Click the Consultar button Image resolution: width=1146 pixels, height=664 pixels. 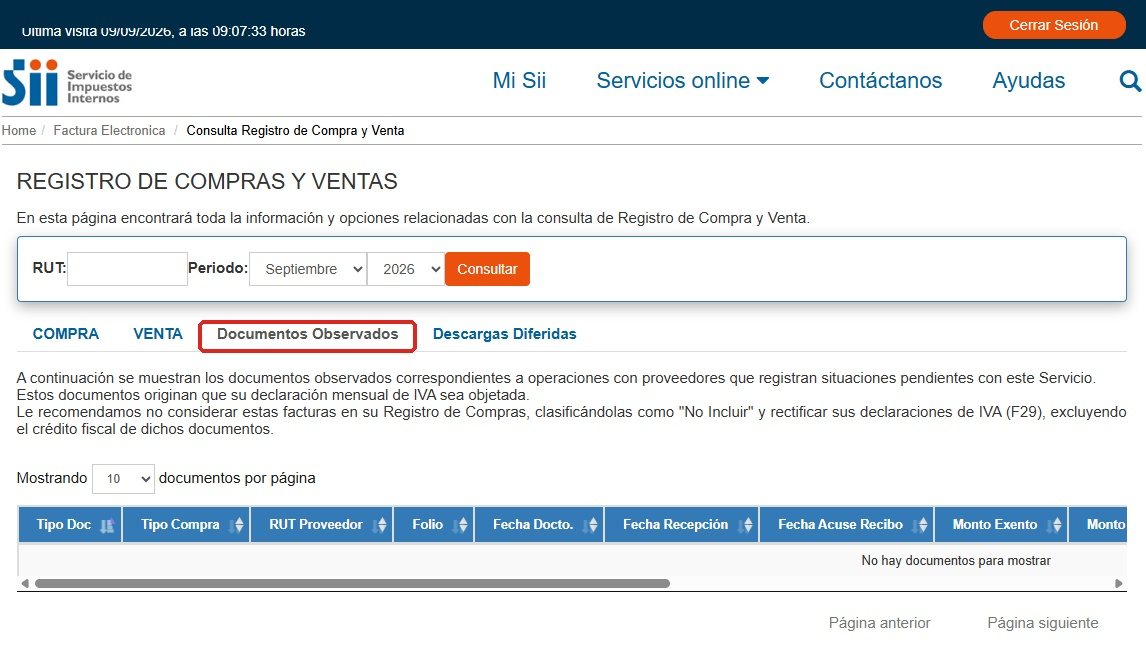point(487,269)
